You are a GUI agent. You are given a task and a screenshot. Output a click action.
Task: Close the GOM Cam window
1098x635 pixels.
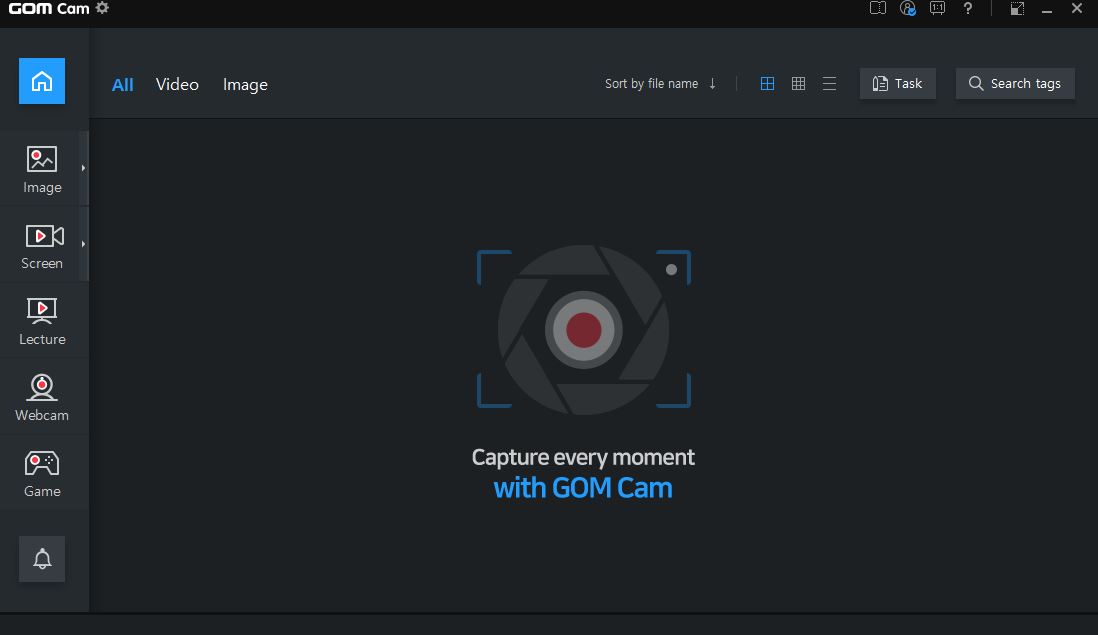point(1077,8)
